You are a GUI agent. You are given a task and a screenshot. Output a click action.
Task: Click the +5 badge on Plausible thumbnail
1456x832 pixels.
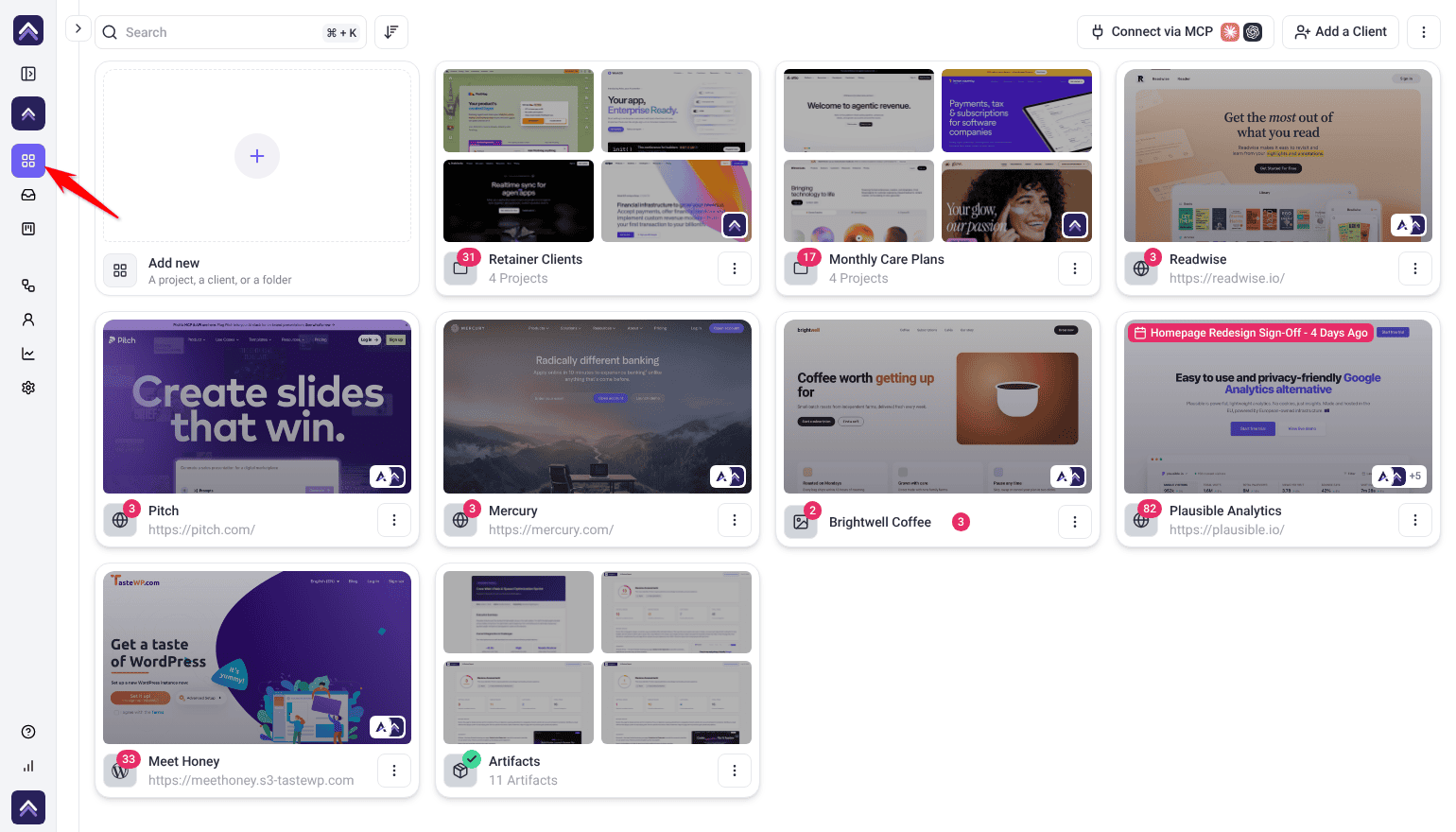(1414, 477)
